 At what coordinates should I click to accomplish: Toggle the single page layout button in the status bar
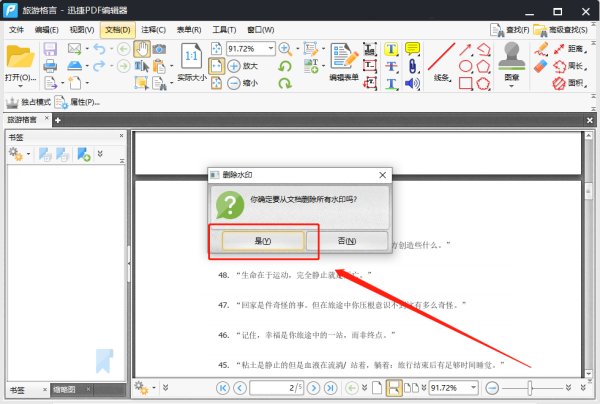pos(377,388)
